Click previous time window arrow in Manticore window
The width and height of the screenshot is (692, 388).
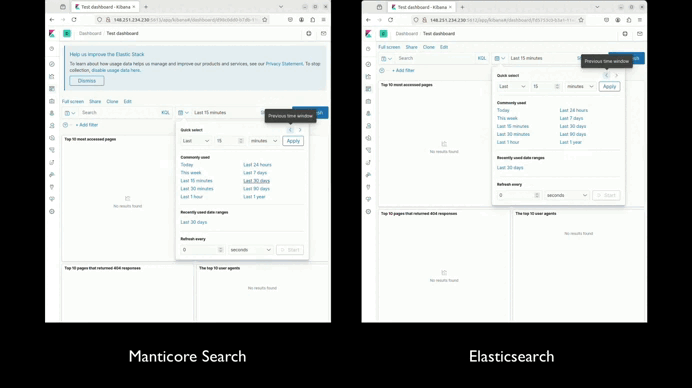[x=290, y=130]
